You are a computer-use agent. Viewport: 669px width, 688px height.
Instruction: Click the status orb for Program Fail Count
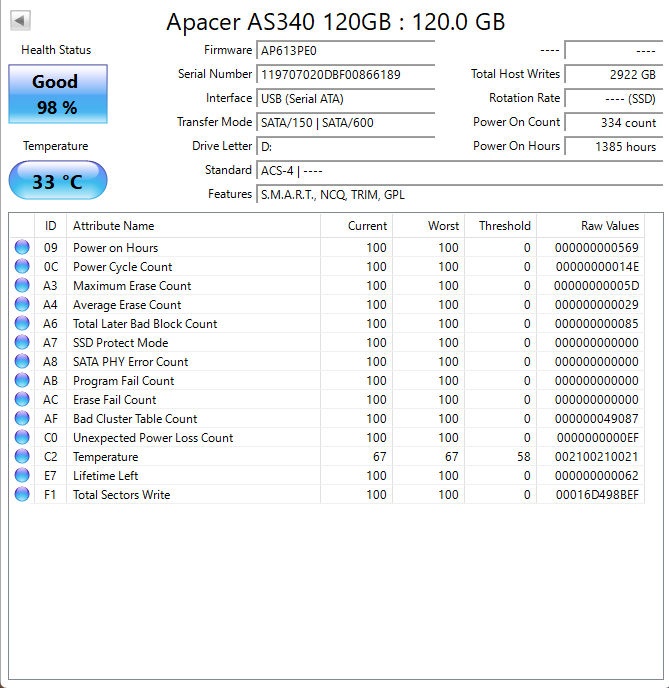(x=22, y=380)
